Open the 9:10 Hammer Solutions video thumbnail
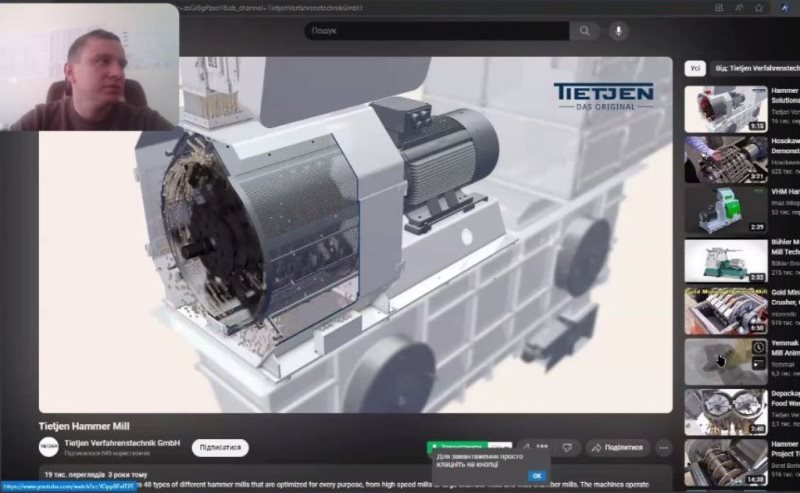Image resolution: width=800 pixels, height=493 pixels. click(x=726, y=109)
